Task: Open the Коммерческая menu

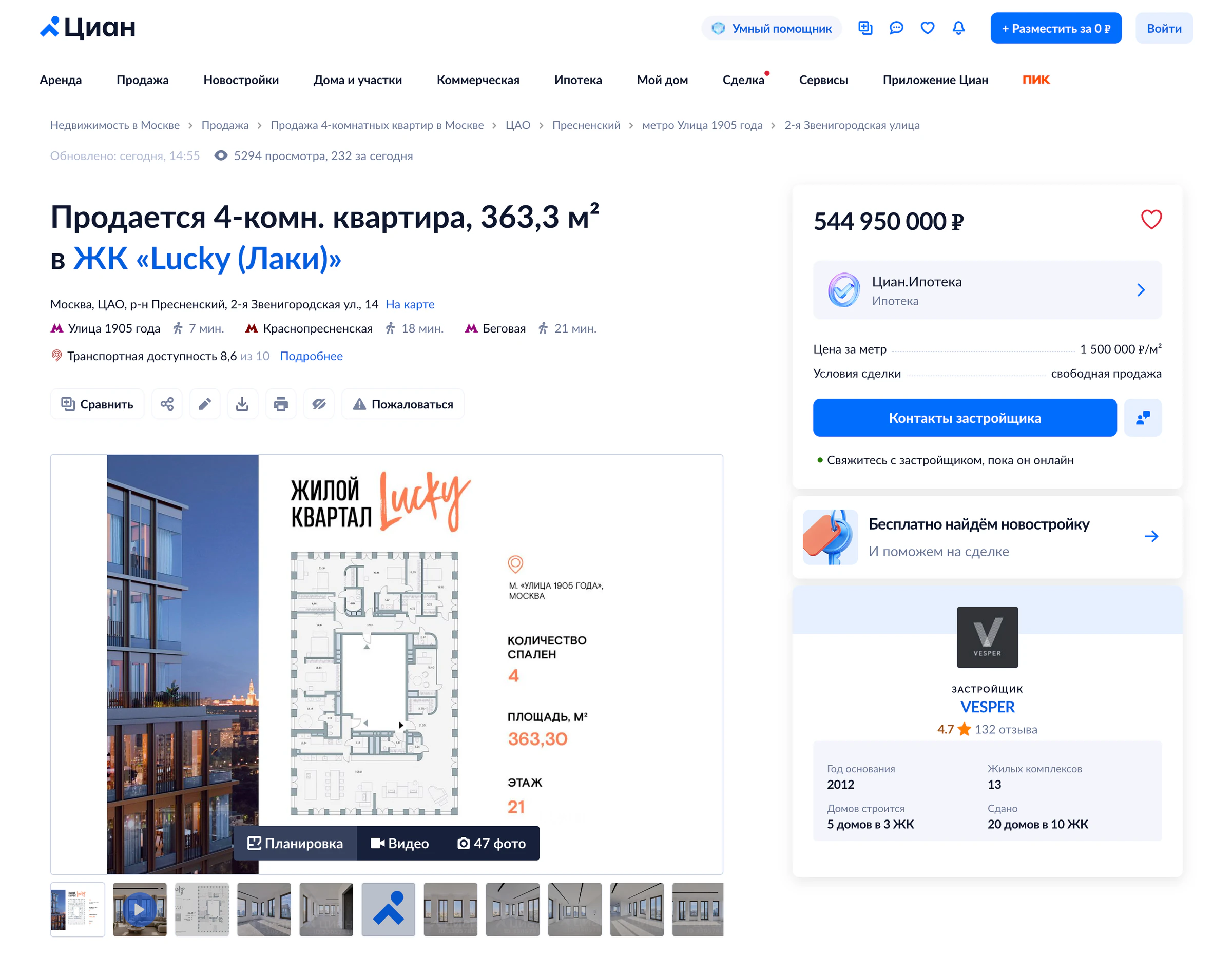Action: tap(478, 80)
